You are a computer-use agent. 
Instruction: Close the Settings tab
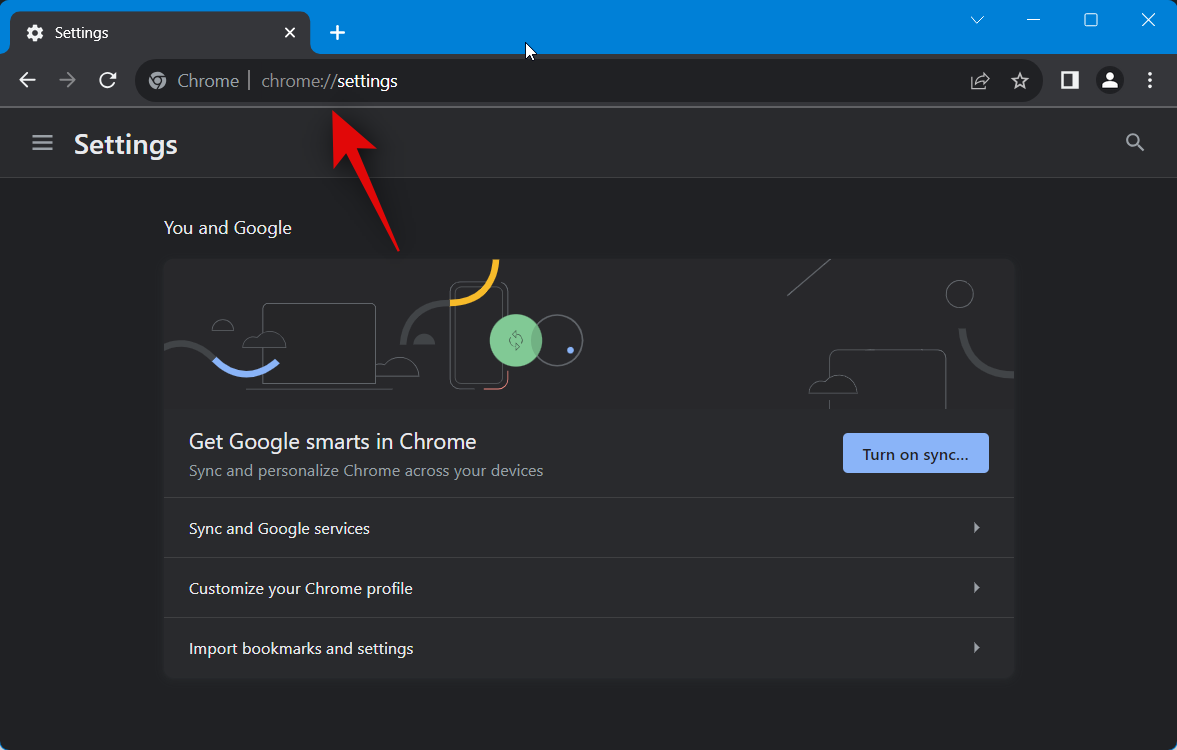click(290, 33)
